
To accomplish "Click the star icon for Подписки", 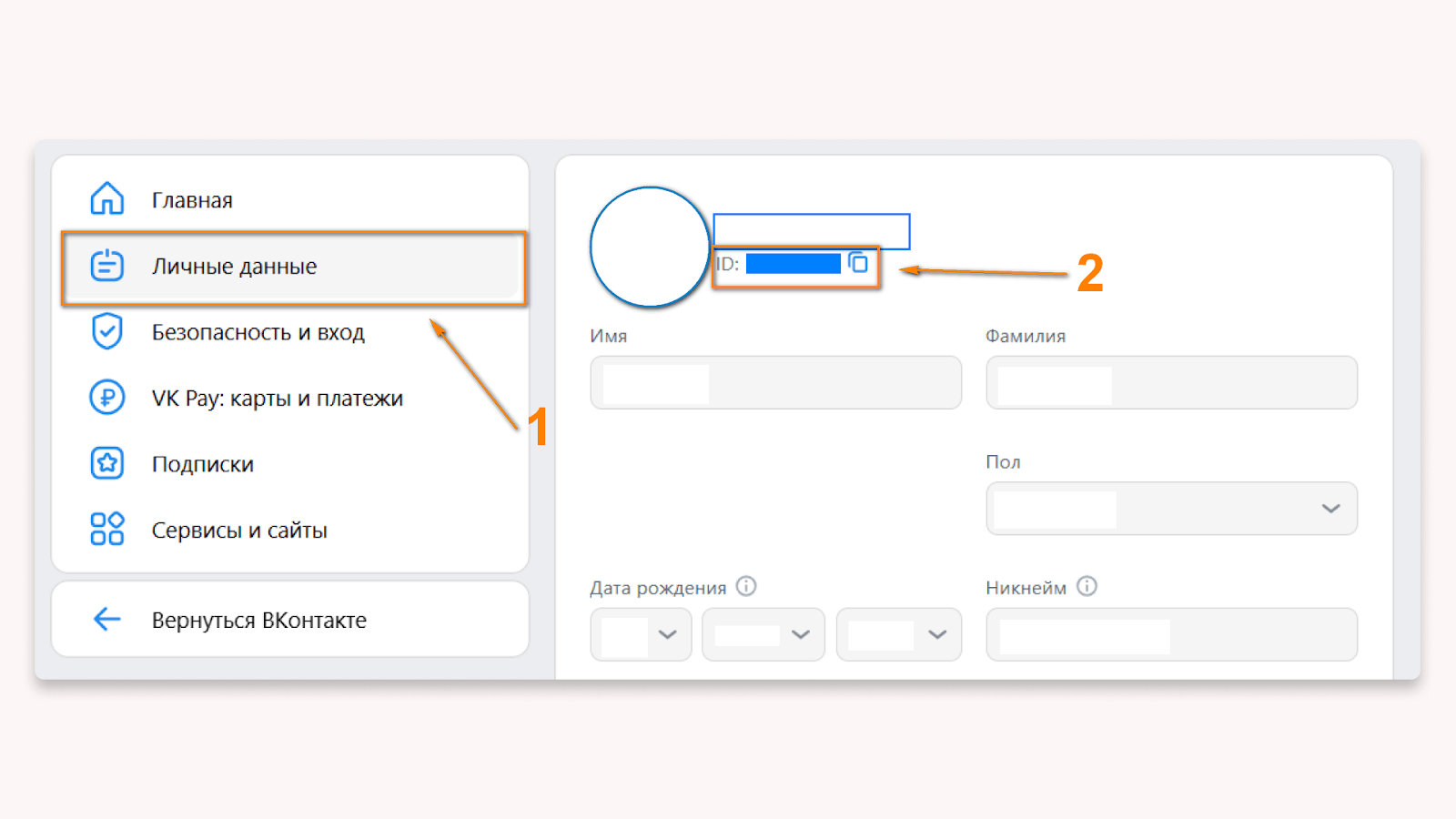I will (107, 463).
